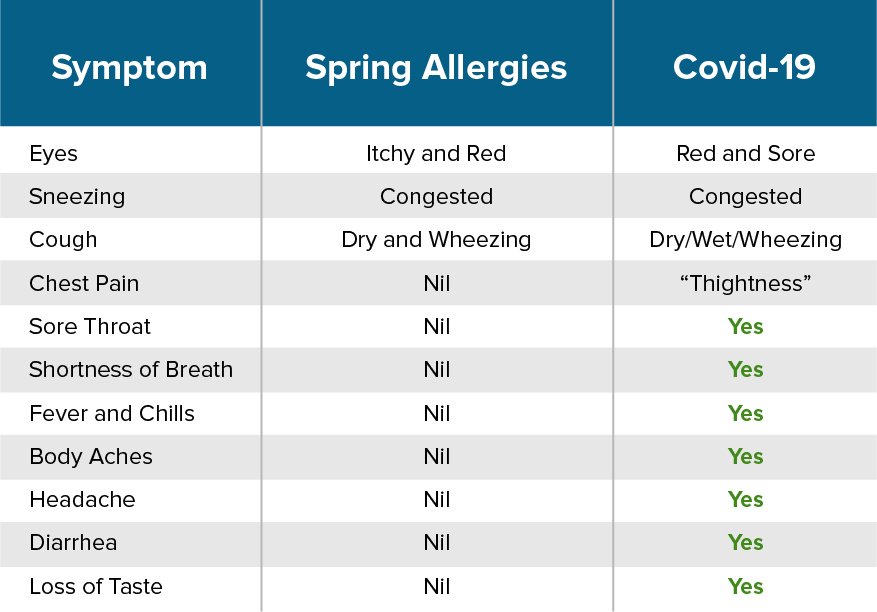This screenshot has width=877, height=612.
Task: Select the Fever and Chills label
Action: click(x=112, y=414)
